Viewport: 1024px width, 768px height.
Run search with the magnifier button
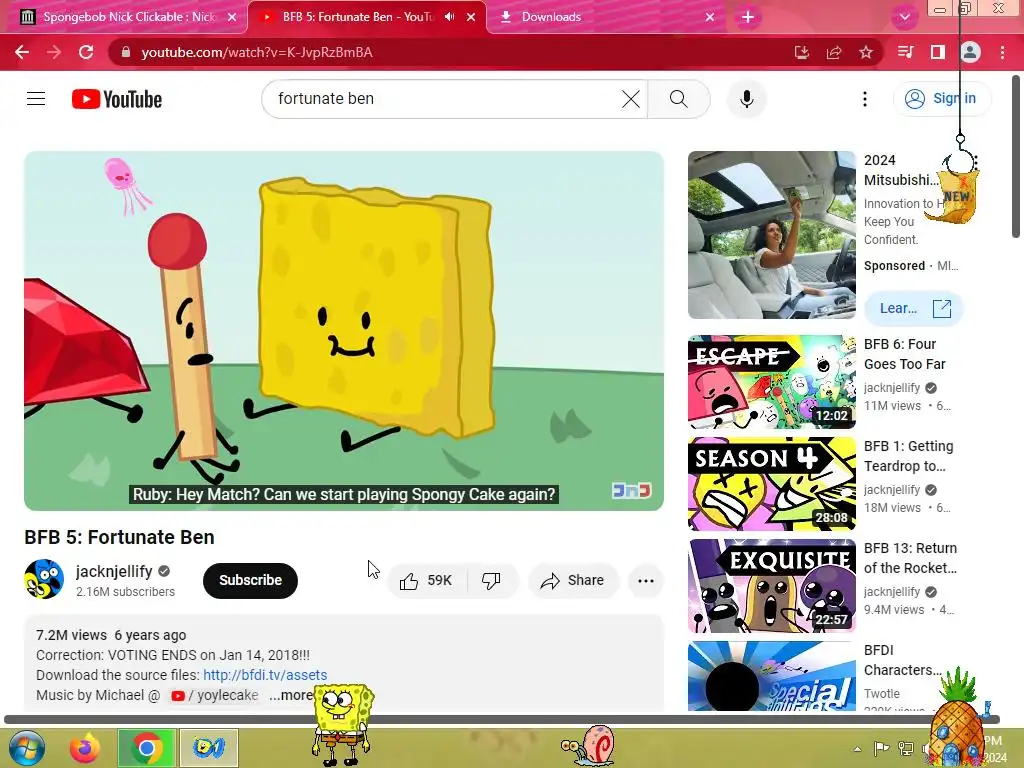coord(679,99)
